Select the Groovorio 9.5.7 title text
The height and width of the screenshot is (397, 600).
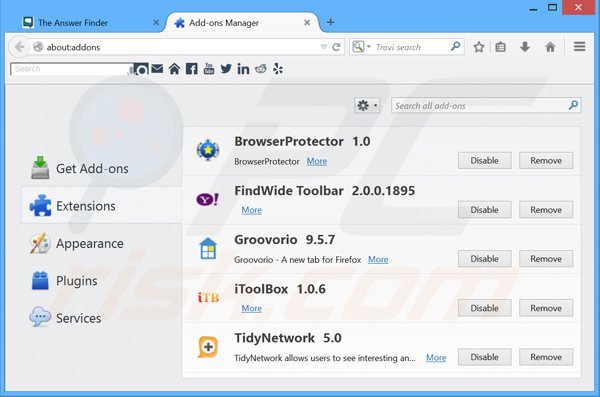(x=285, y=240)
